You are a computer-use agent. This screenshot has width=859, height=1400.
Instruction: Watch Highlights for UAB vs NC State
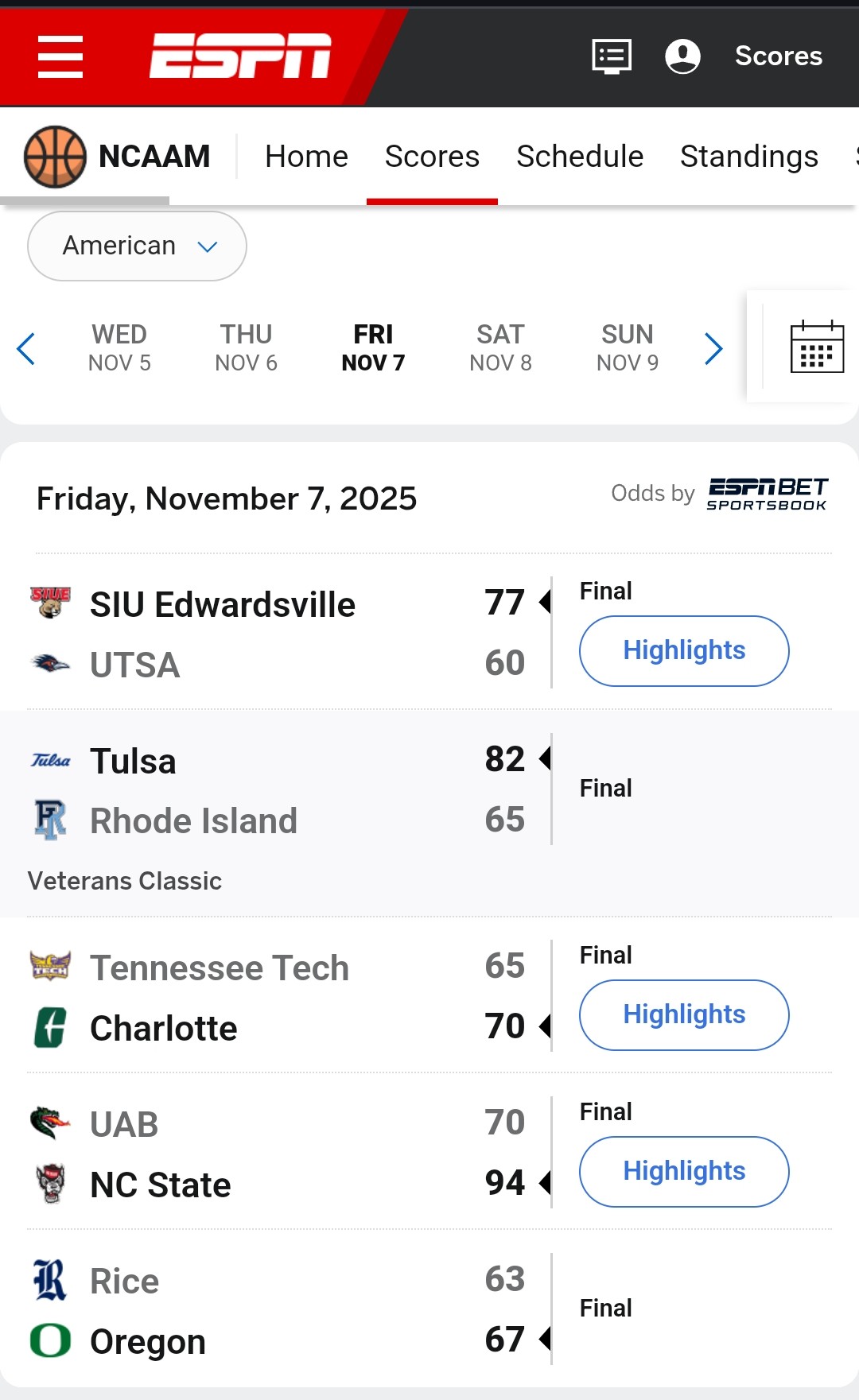click(684, 1171)
